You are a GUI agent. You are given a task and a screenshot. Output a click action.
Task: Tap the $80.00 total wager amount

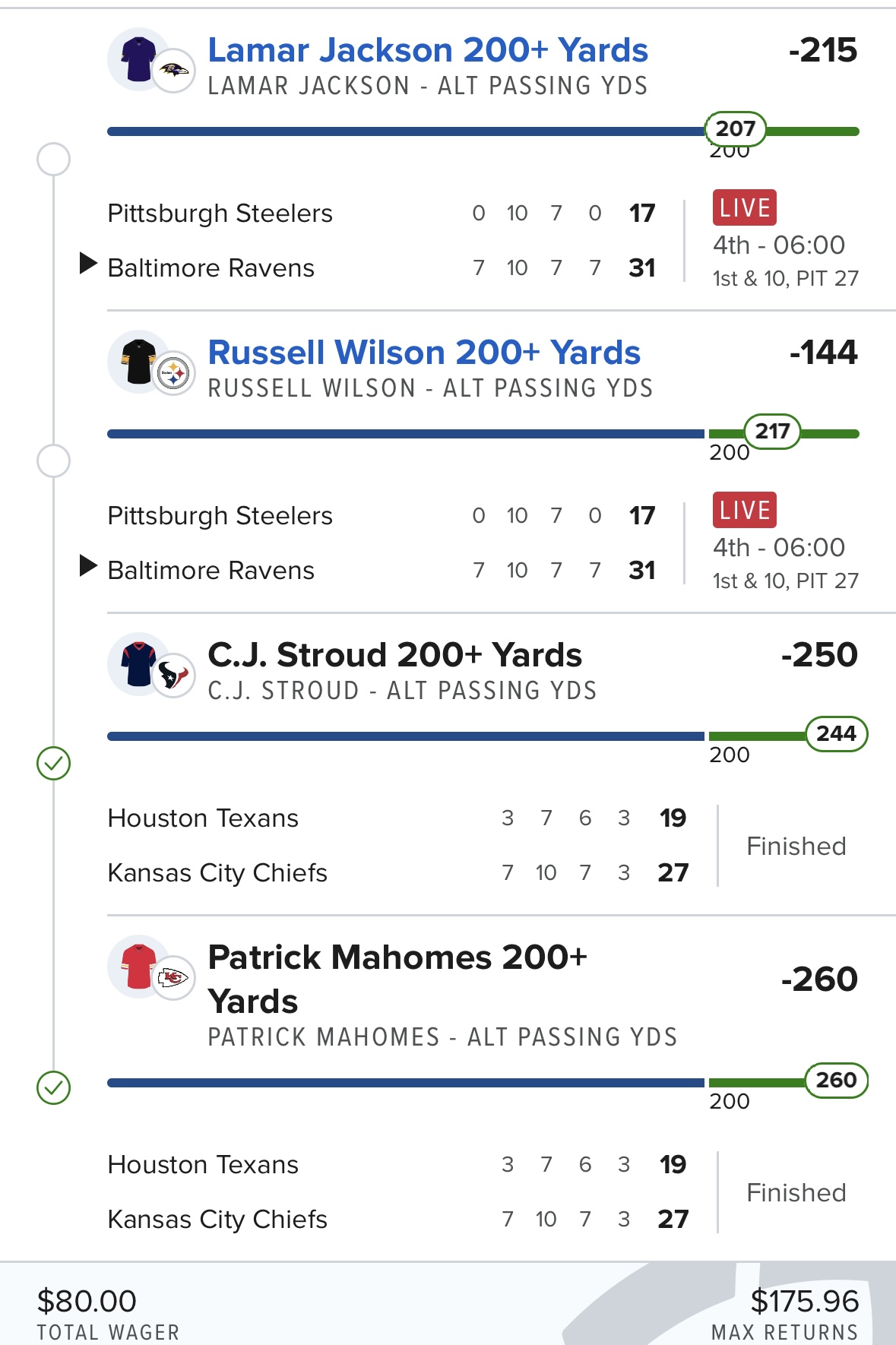[87, 1301]
